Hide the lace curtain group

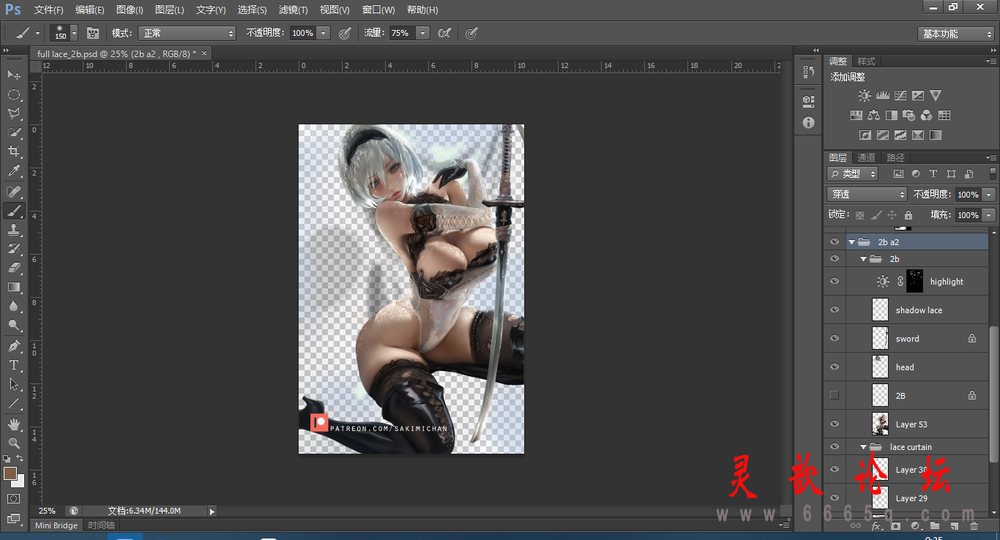pos(834,447)
